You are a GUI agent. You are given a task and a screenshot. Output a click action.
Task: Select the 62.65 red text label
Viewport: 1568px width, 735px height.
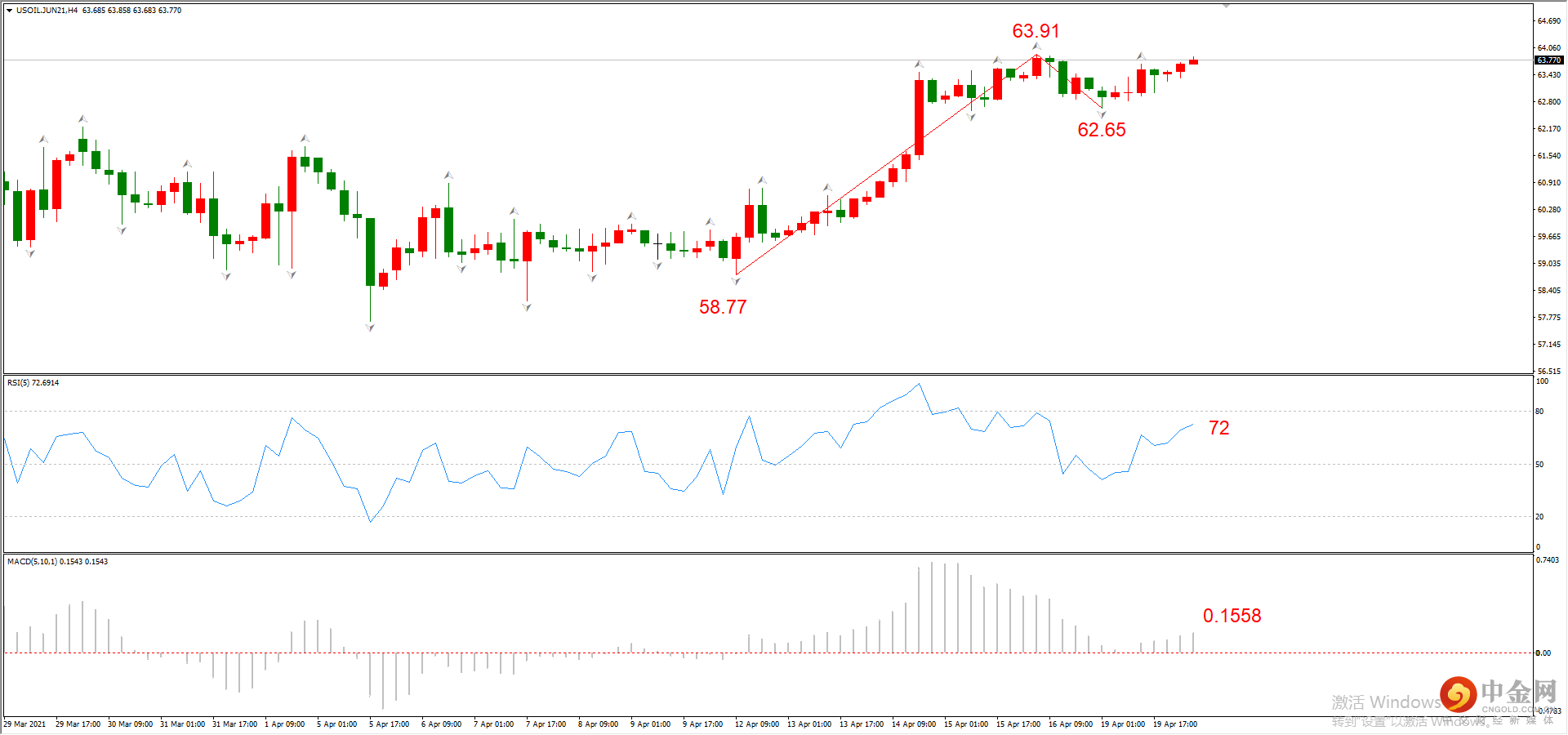(x=1101, y=130)
